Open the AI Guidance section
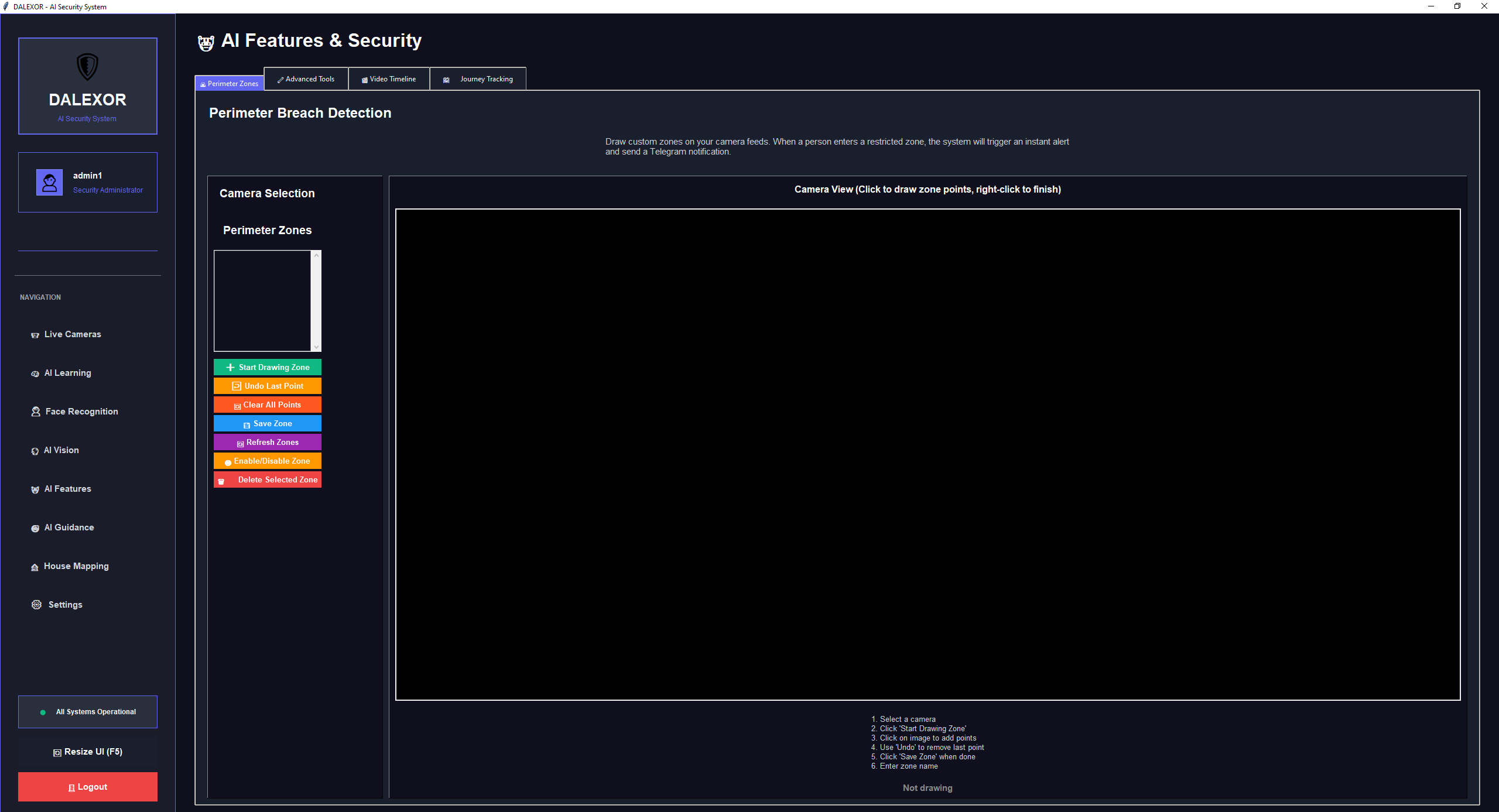 pyautogui.click(x=69, y=527)
